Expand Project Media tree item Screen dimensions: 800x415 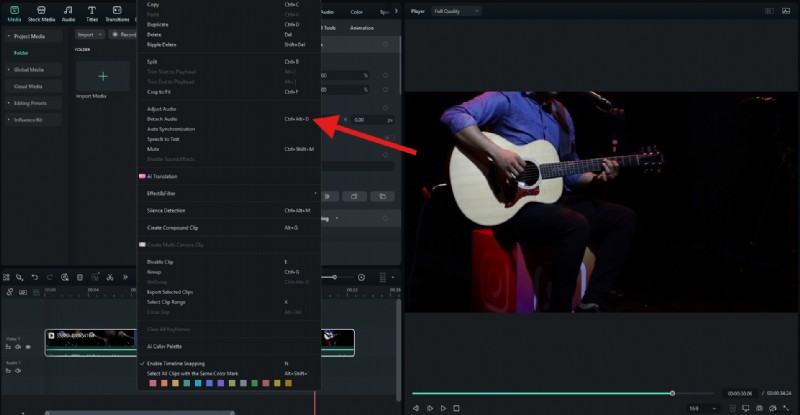9,36
